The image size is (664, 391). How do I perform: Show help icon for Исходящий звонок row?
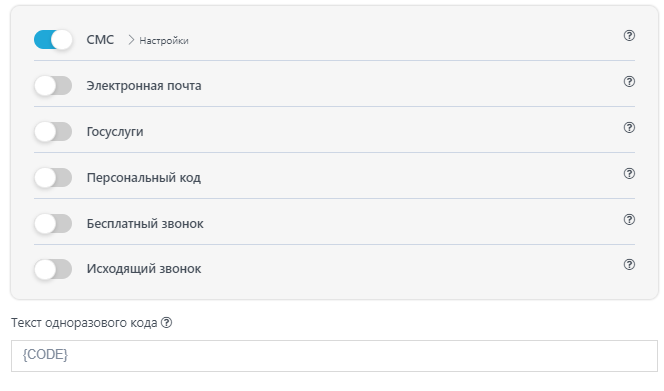click(x=629, y=265)
